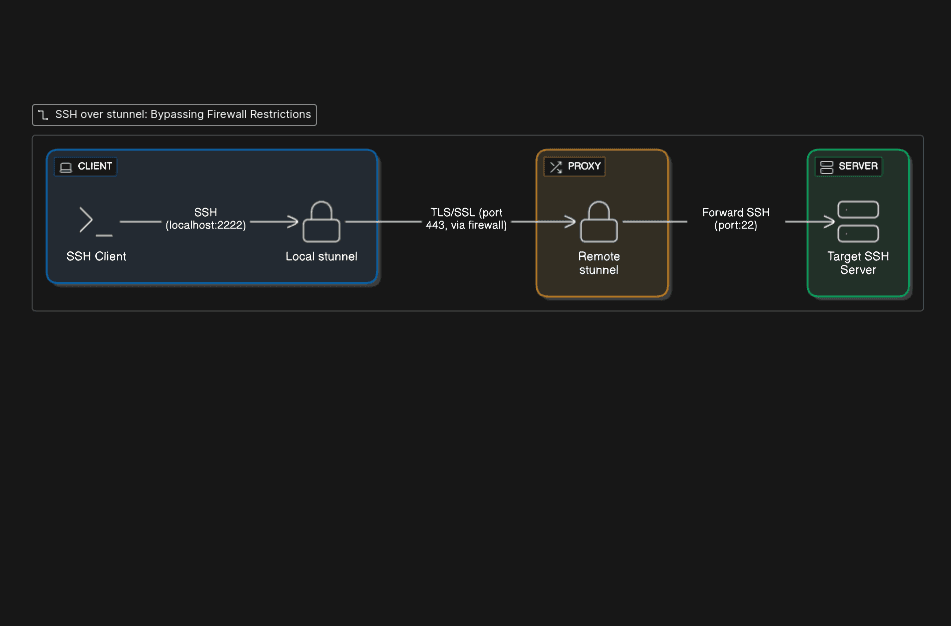Click the 'TLS/SSL (port 443, via firewall)' label
951x626 pixels.
(466, 218)
